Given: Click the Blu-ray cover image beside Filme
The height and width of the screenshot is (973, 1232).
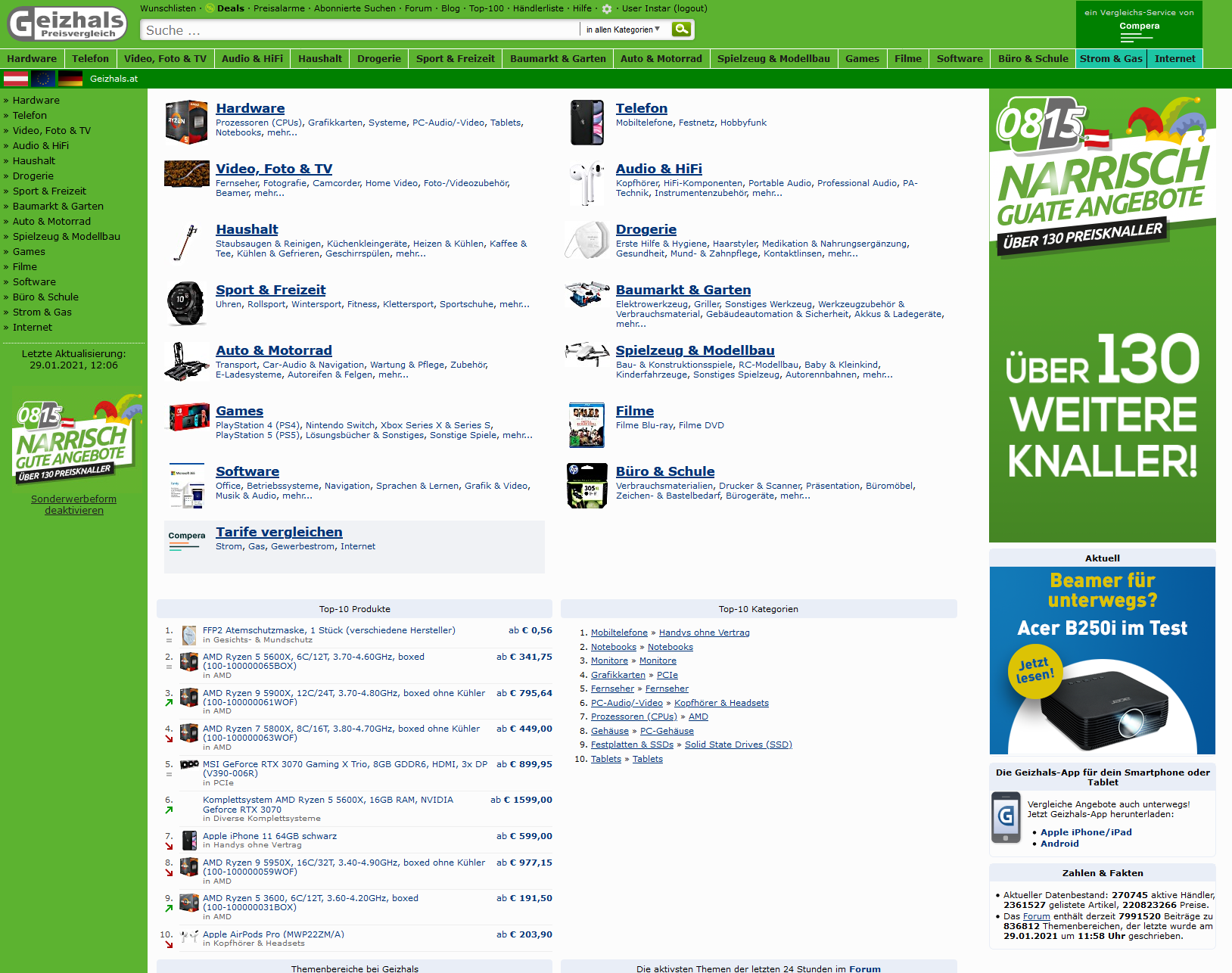Looking at the screenshot, I should 587,425.
